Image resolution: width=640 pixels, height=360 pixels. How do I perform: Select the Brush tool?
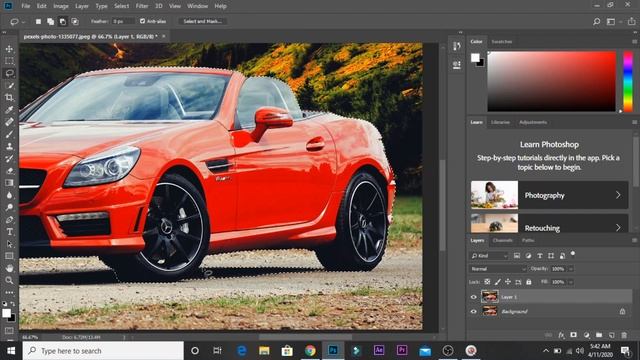click(x=9, y=134)
